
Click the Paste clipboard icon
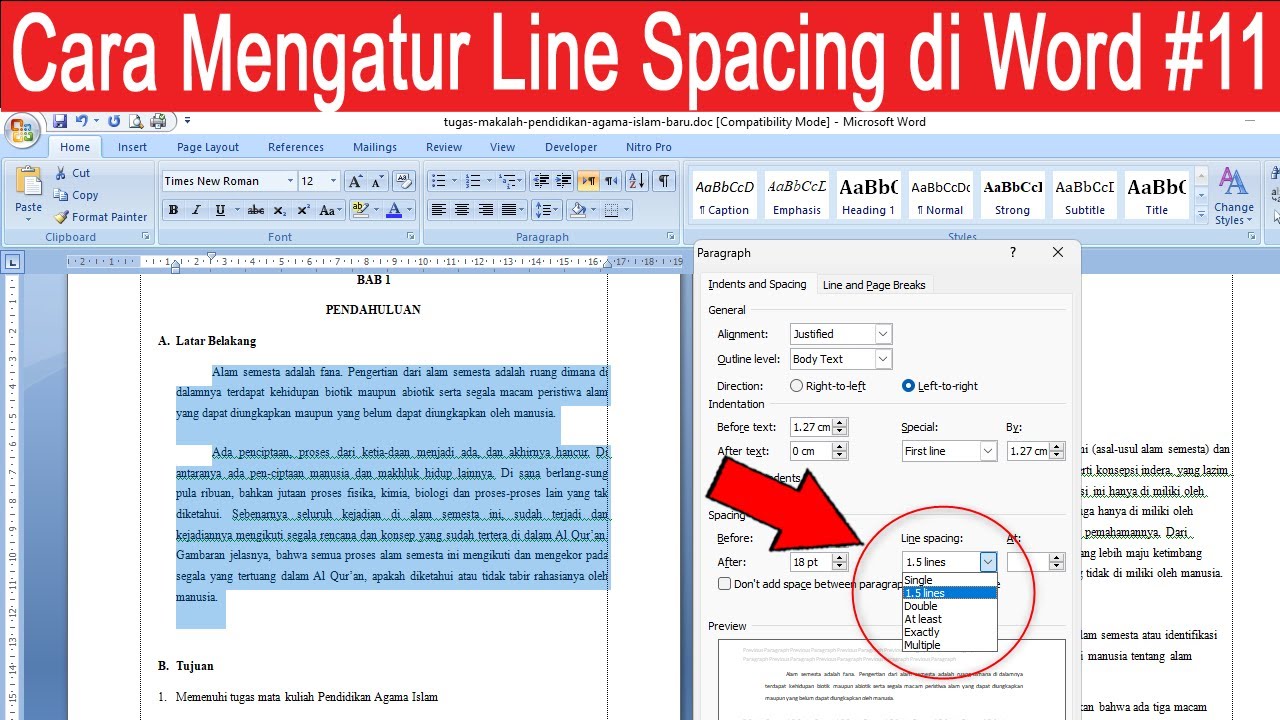[x=28, y=182]
